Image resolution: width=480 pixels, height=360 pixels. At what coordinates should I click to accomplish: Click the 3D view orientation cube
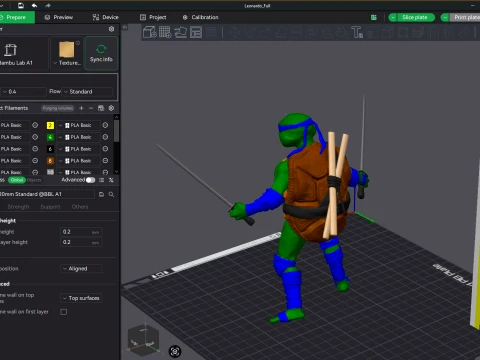coord(143,339)
